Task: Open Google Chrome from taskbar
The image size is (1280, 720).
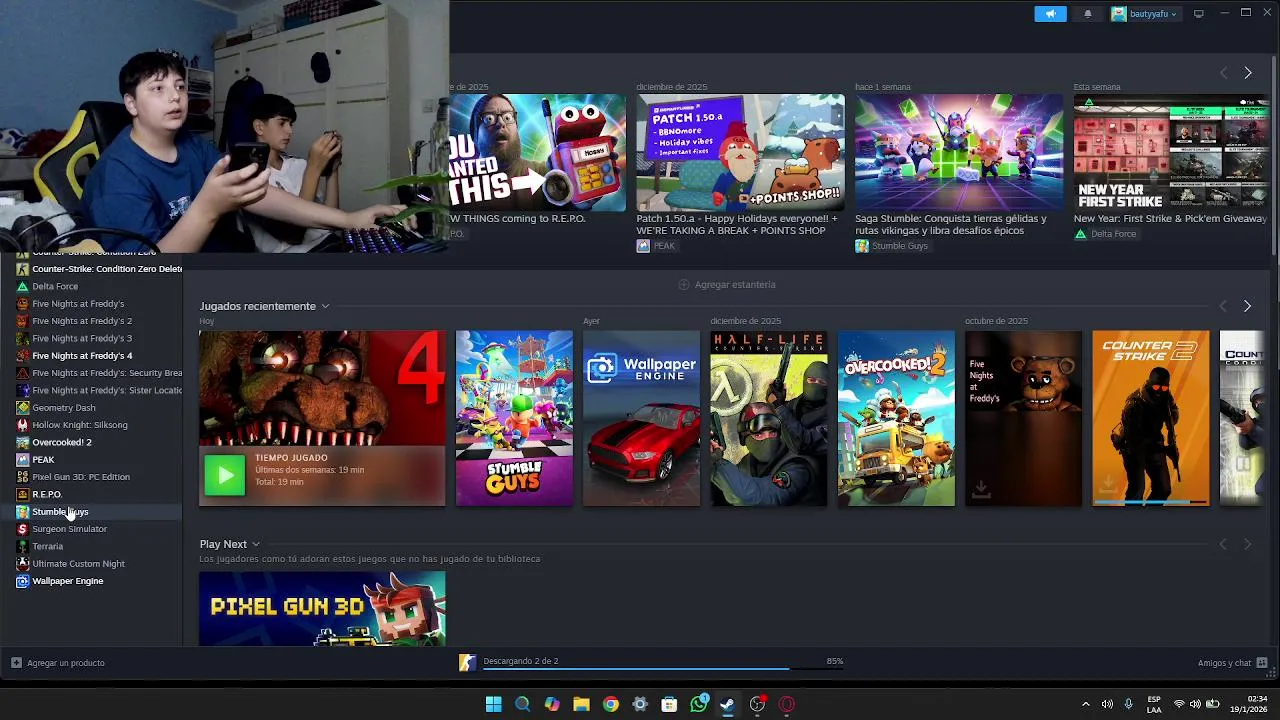Action: (611, 704)
